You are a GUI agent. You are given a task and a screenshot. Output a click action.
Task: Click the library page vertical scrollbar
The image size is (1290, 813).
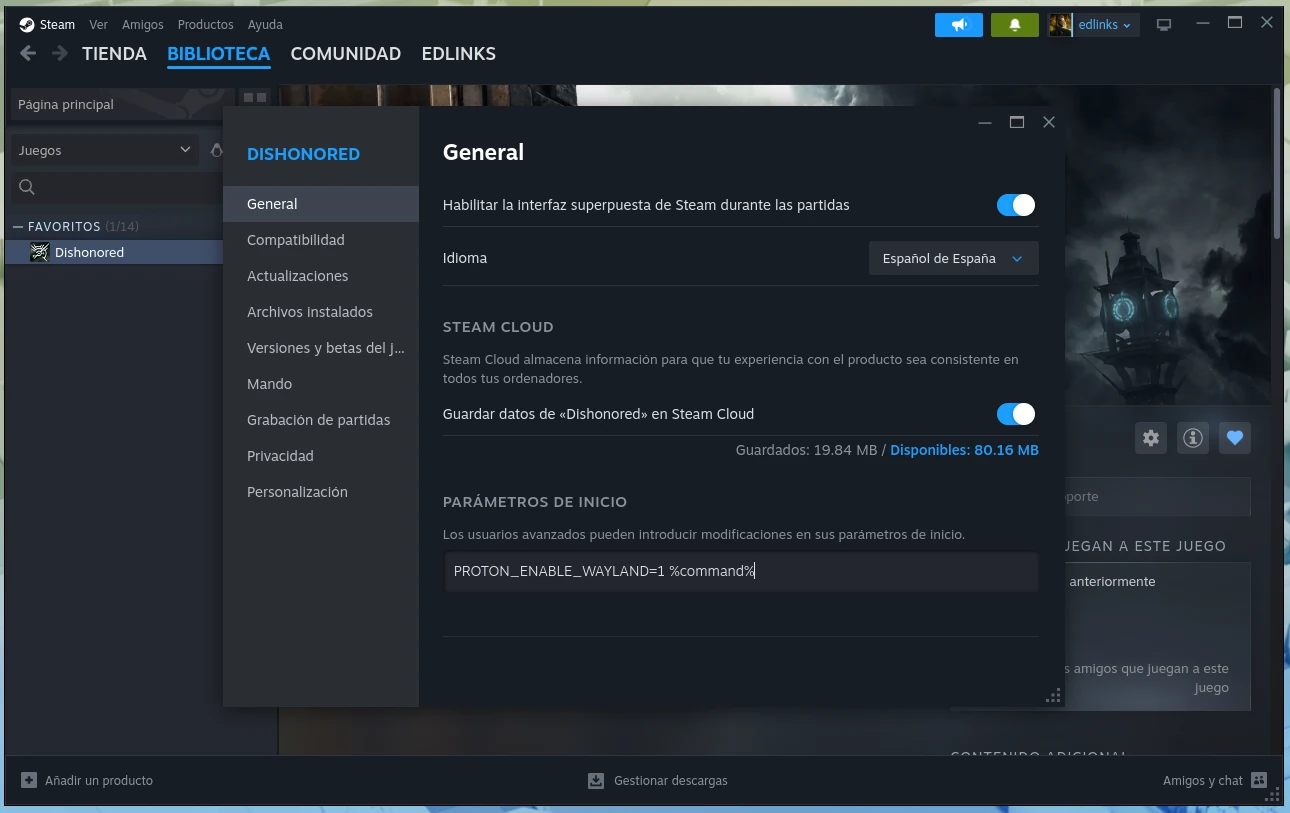[x=1277, y=163]
